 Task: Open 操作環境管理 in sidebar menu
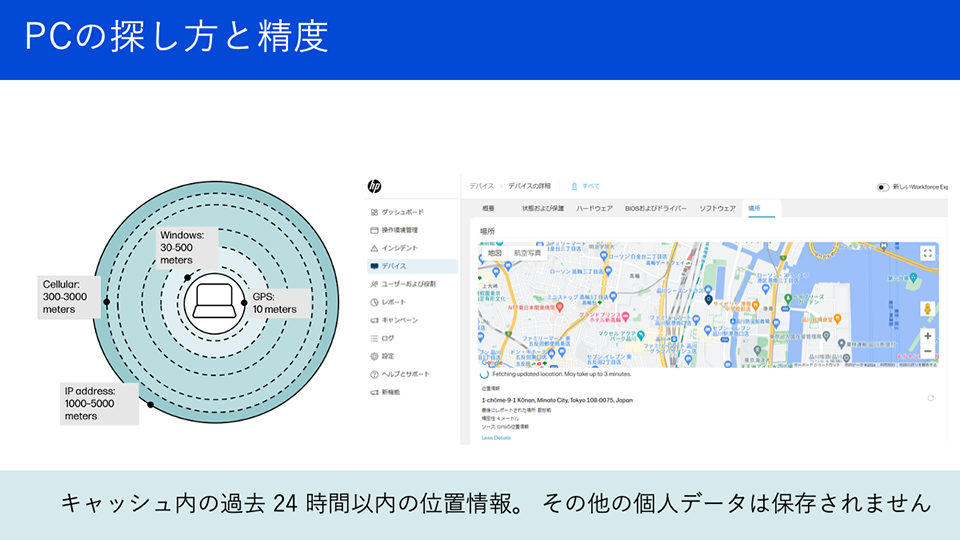coord(400,230)
